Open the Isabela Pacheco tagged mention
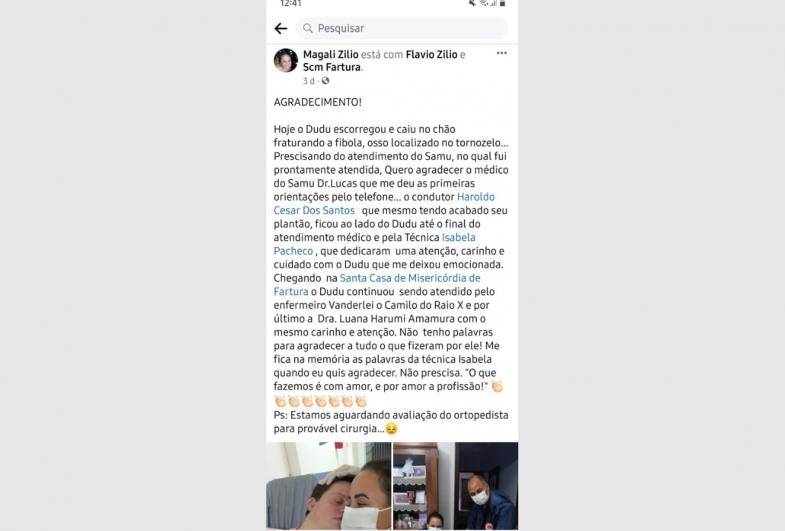The image size is (785, 531). click(x=374, y=244)
